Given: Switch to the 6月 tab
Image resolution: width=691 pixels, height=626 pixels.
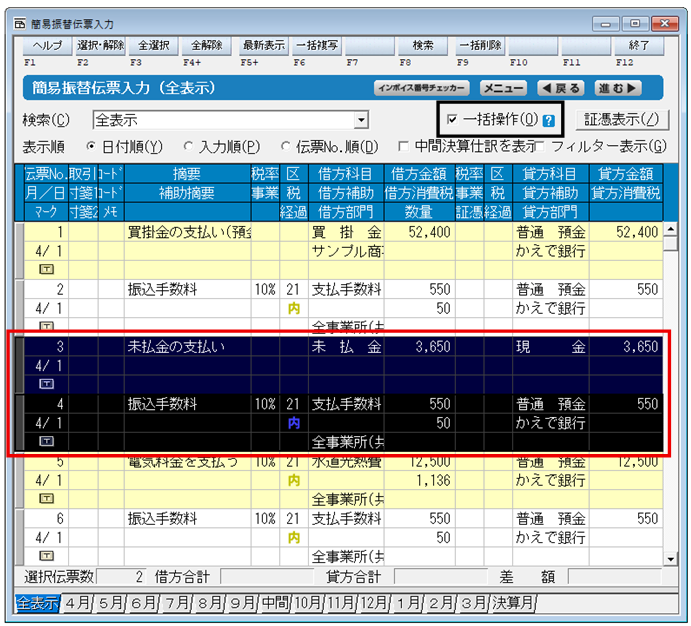Looking at the screenshot, I should tap(143, 603).
